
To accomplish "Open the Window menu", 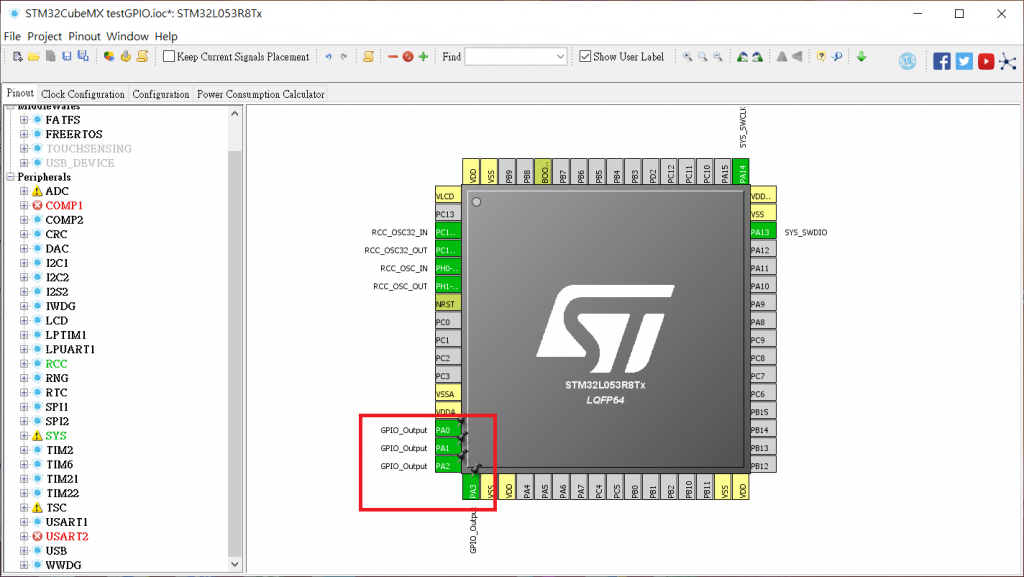I will [127, 37].
